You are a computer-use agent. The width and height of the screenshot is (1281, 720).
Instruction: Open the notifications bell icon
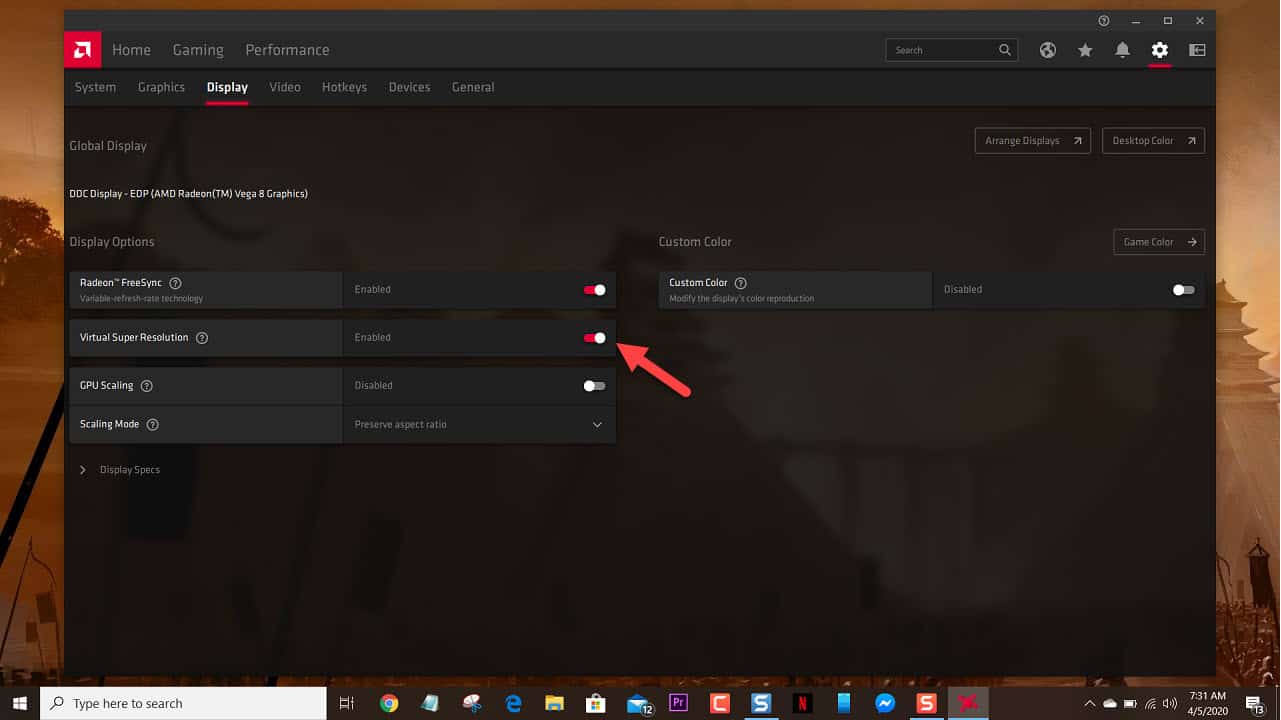click(x=1123, y=50)
